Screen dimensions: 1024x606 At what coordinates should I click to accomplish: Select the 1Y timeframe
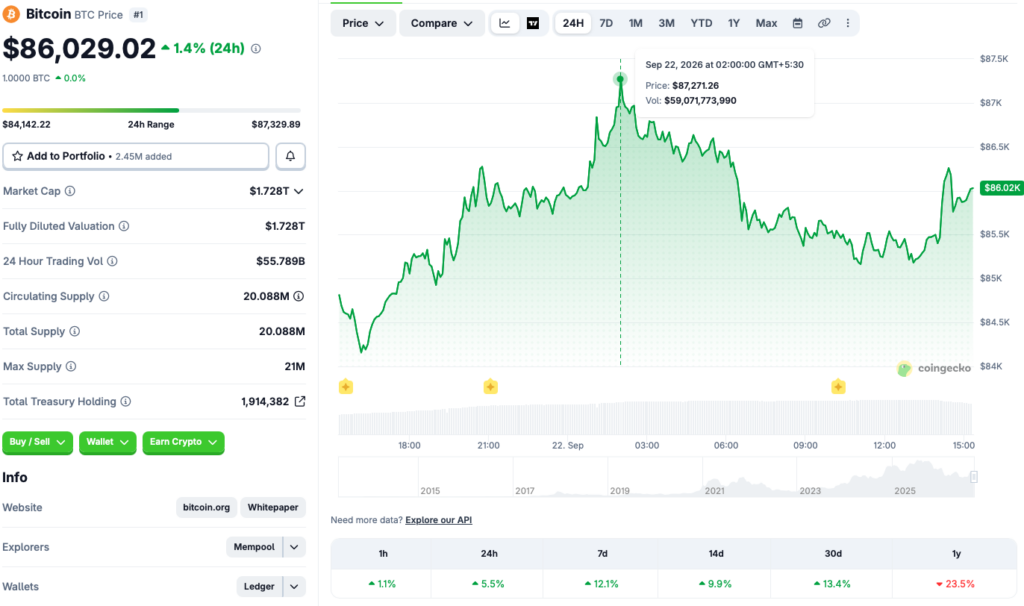[733, 24]
